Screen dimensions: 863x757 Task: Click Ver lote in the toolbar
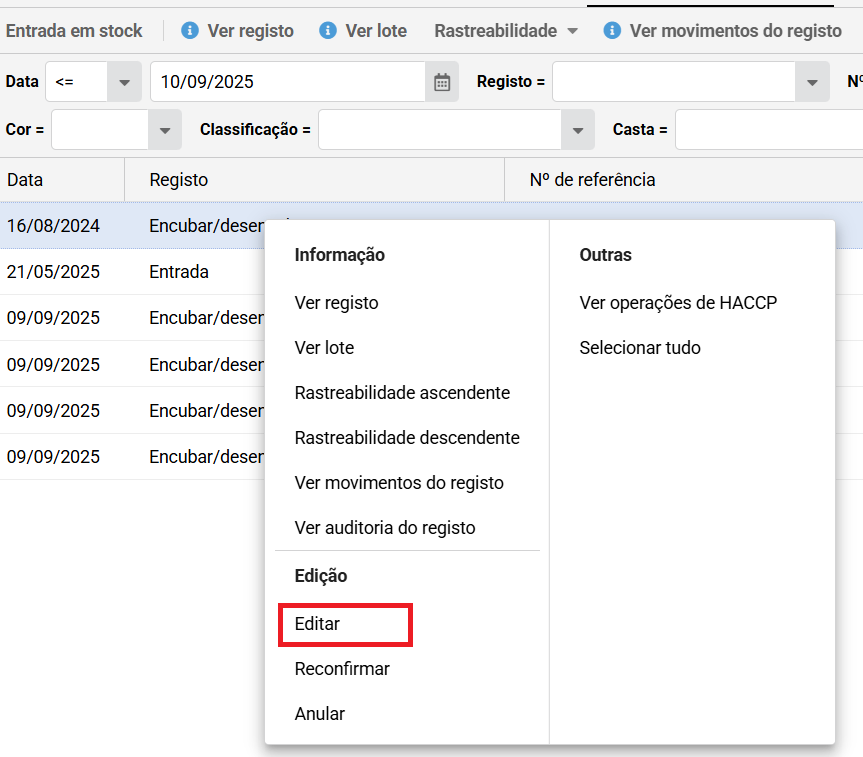[x=376, y=31]
